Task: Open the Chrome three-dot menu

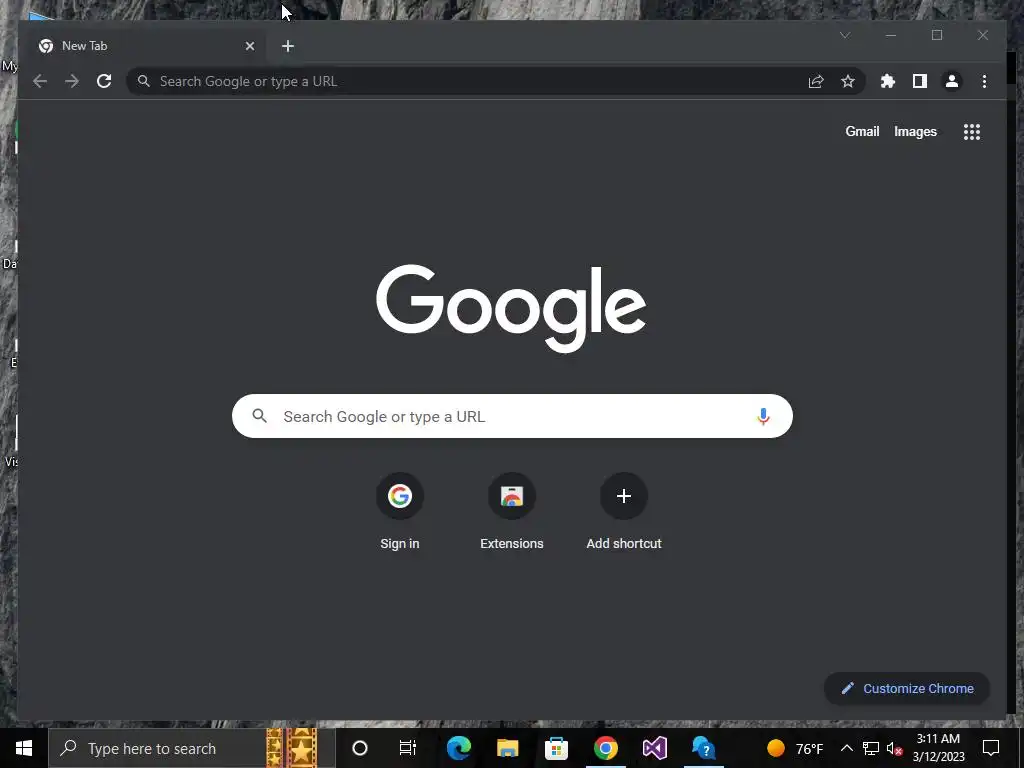Action: pos(984,81)
